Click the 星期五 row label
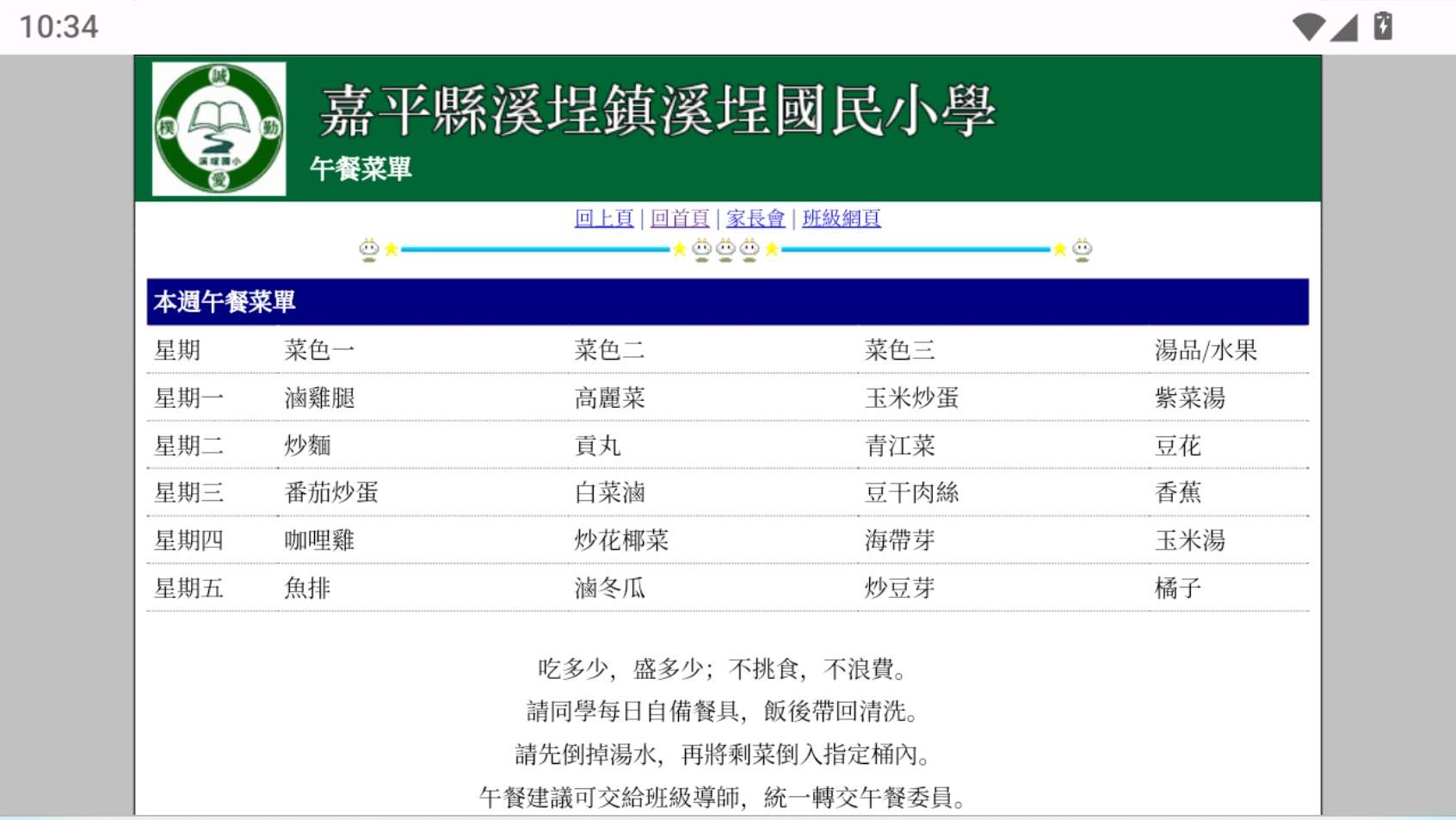This screenshot has width=1456, height=820. point(189,589)
